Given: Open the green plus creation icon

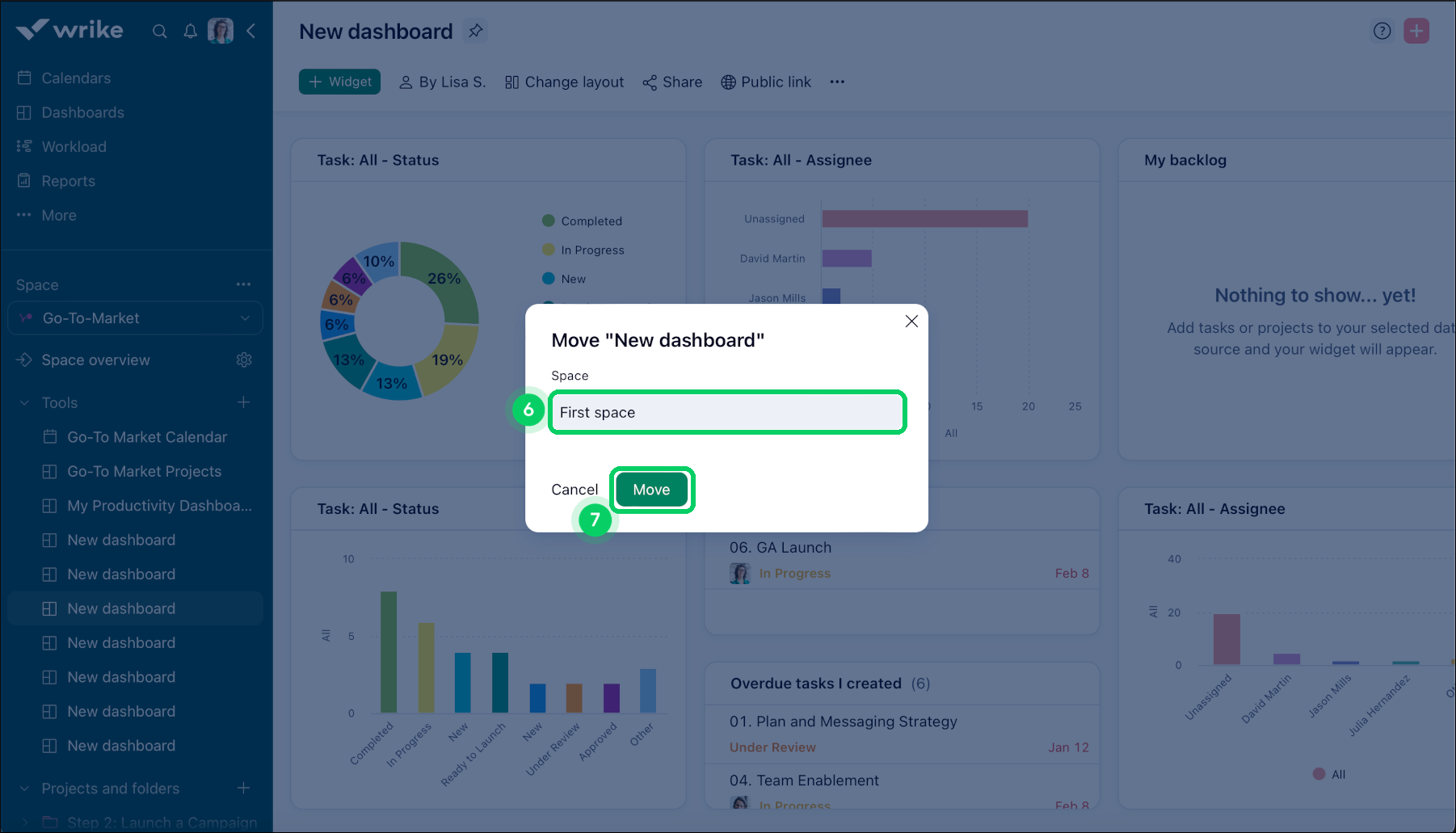Looking at the screenshot, I should 1416,30.
